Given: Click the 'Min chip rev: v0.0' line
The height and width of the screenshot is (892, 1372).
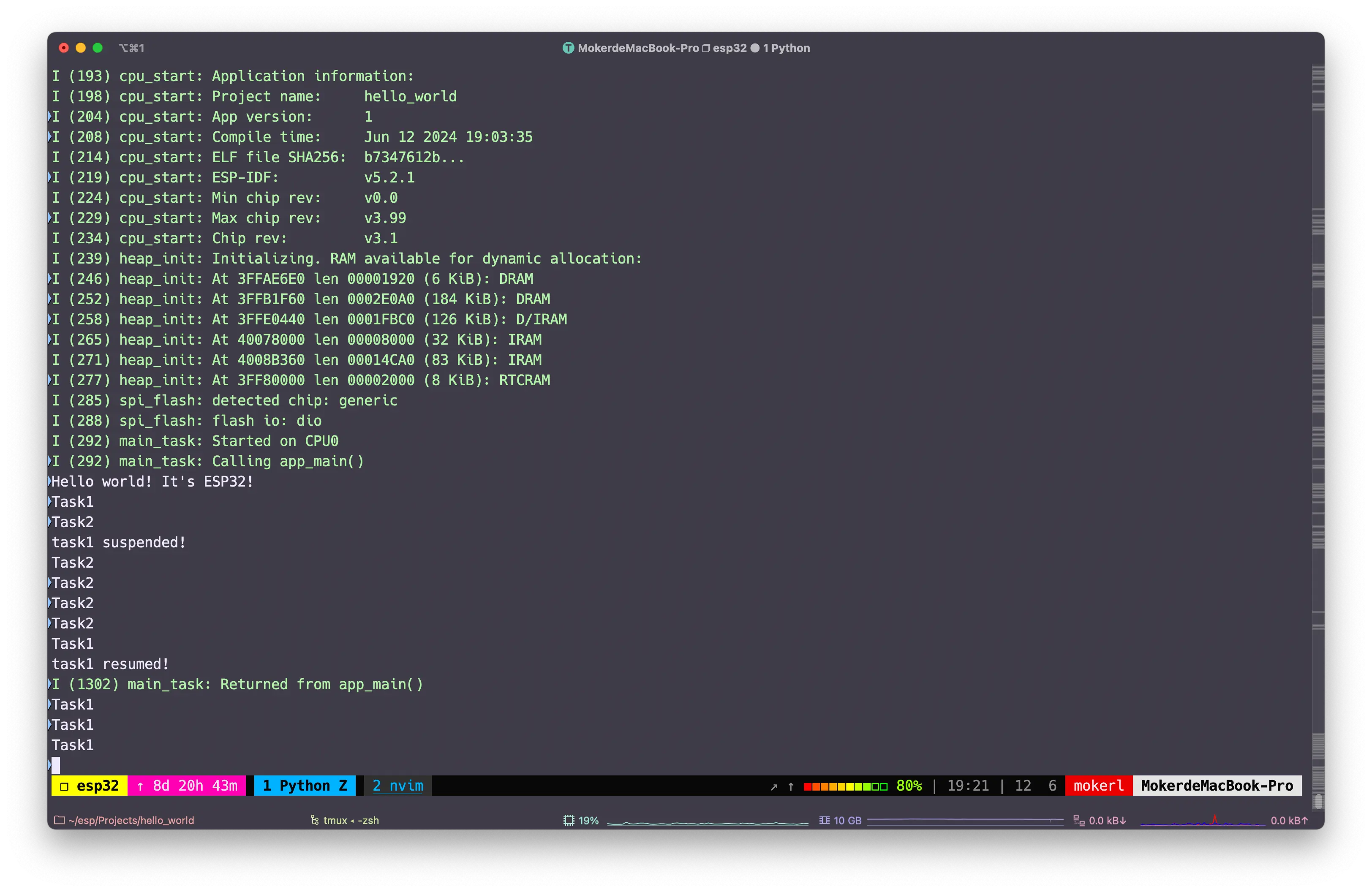Looking at the screenshot, I should click(225, 198).
